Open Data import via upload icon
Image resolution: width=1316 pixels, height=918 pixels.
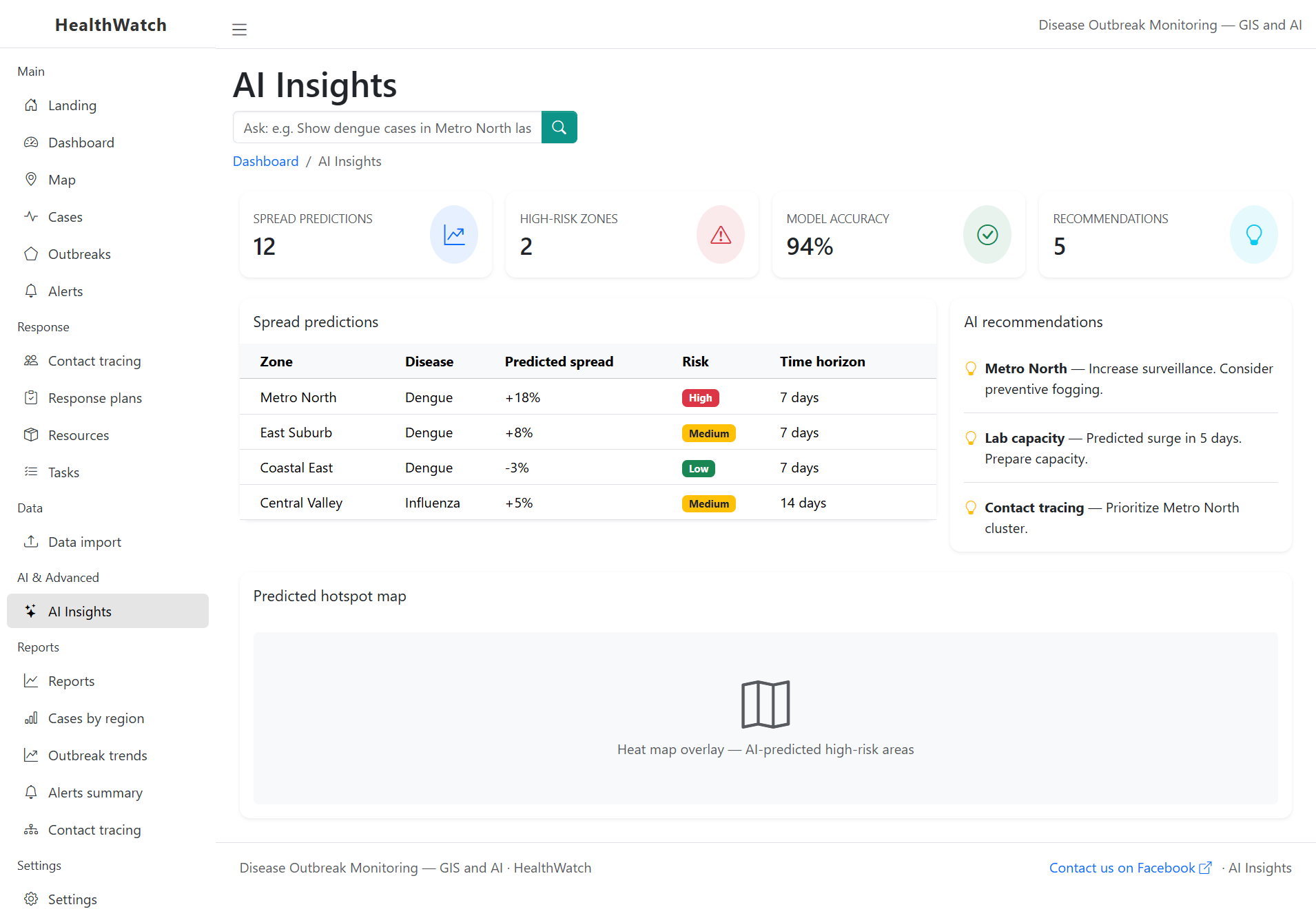[x=31, y=541]
